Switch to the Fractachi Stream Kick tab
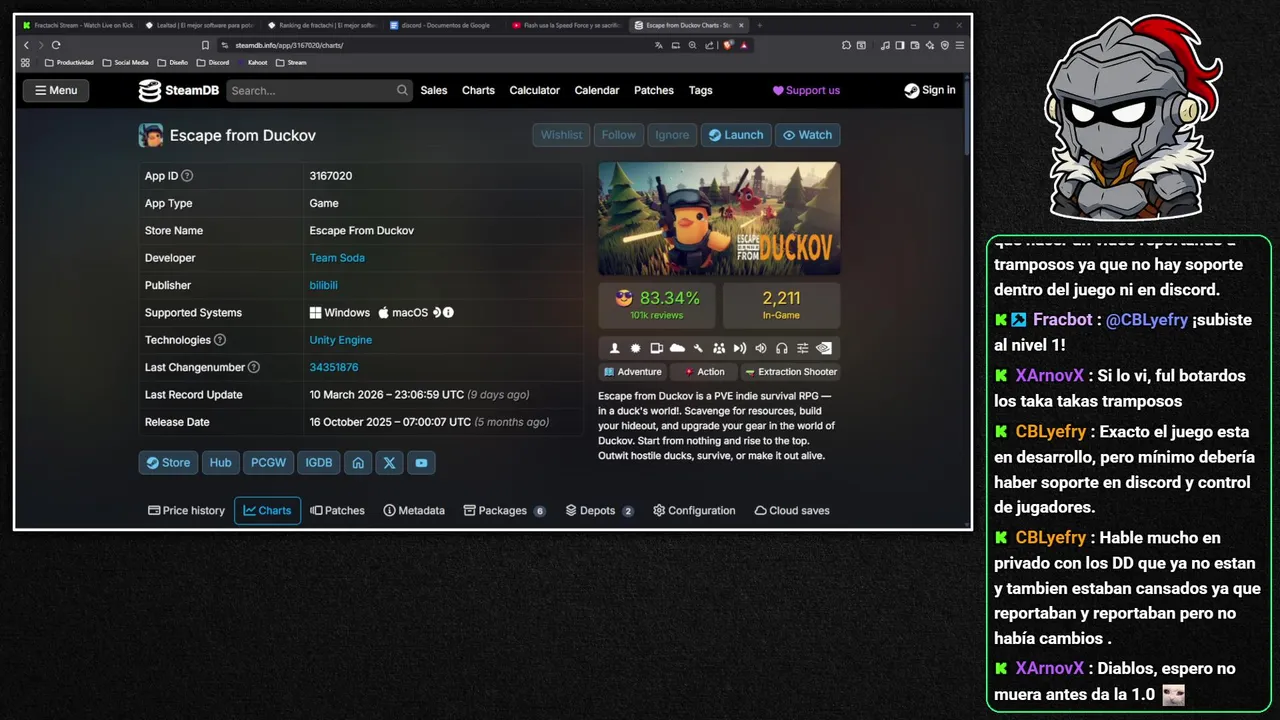 77,25
